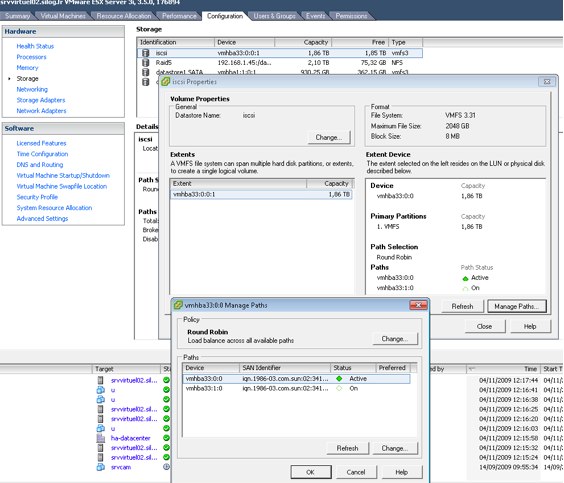
Task: Open Network Adapters in the Hardware panel
Action: [41, 111]
